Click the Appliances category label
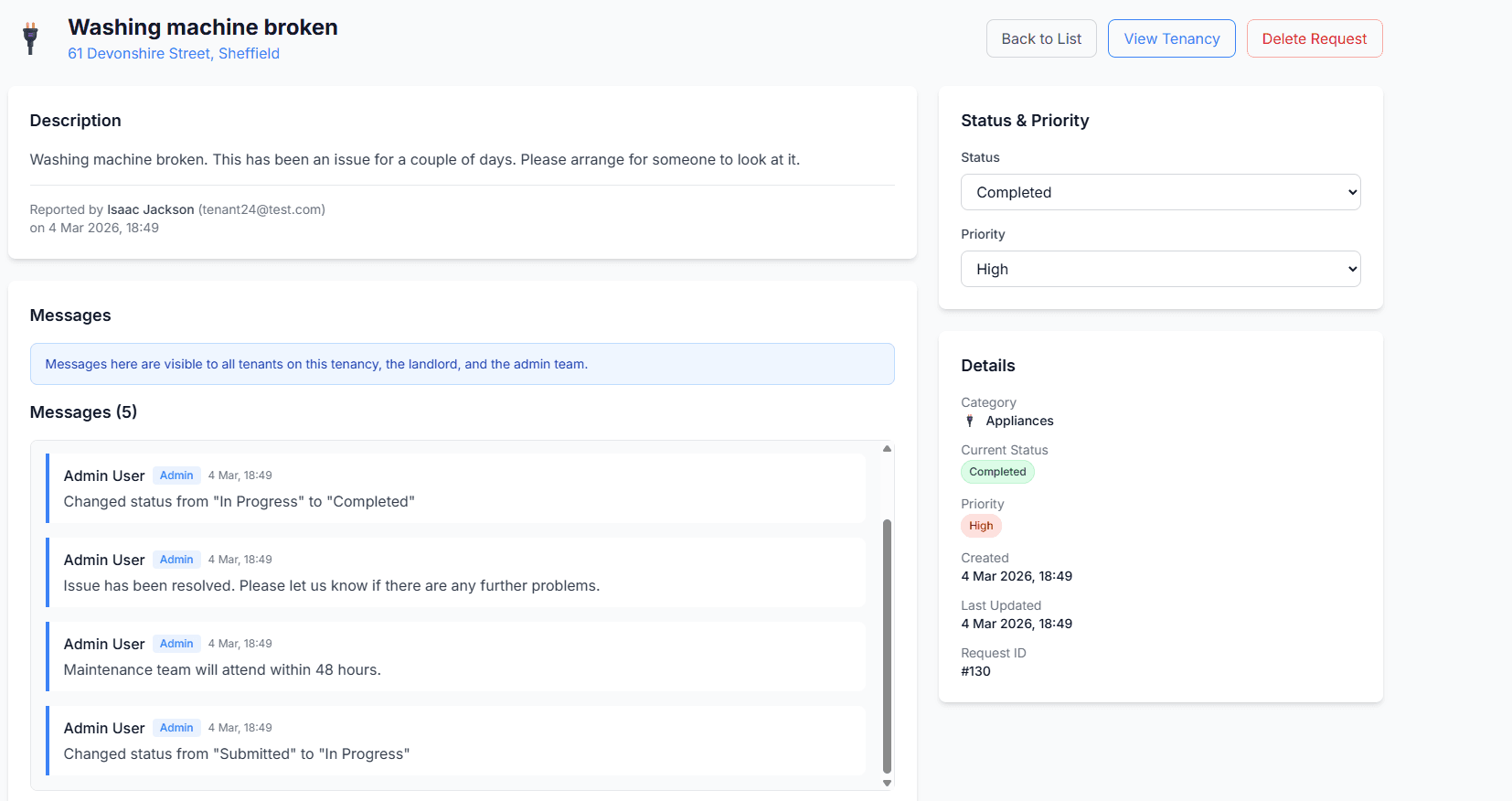 click(1019, 421)
